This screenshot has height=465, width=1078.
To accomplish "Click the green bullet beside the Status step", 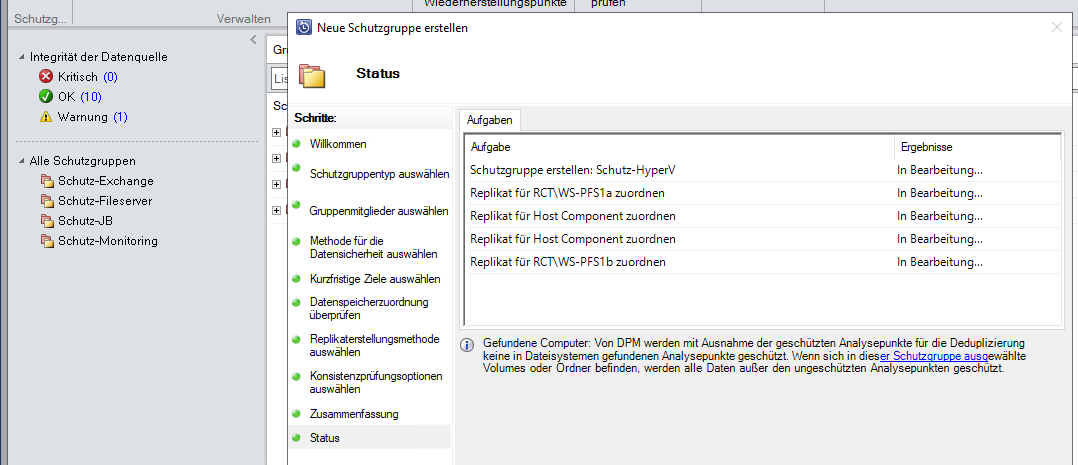I will click(296, 437).
